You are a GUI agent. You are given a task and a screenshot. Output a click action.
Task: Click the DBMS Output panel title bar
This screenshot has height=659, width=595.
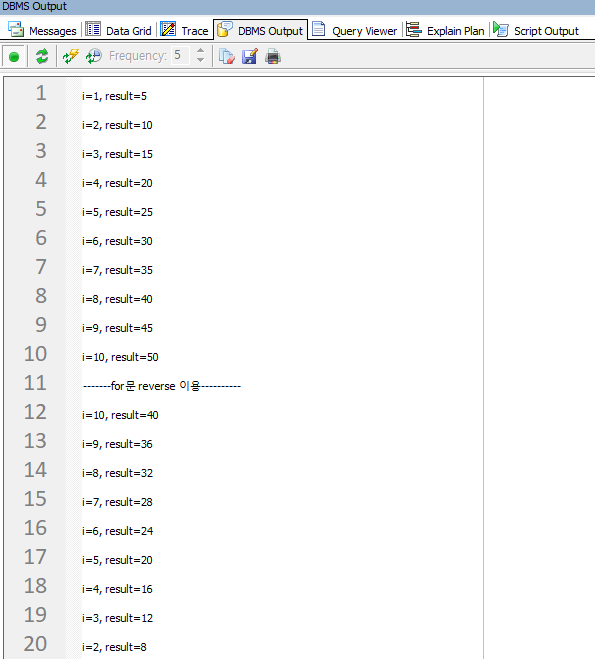coord(298,6)
